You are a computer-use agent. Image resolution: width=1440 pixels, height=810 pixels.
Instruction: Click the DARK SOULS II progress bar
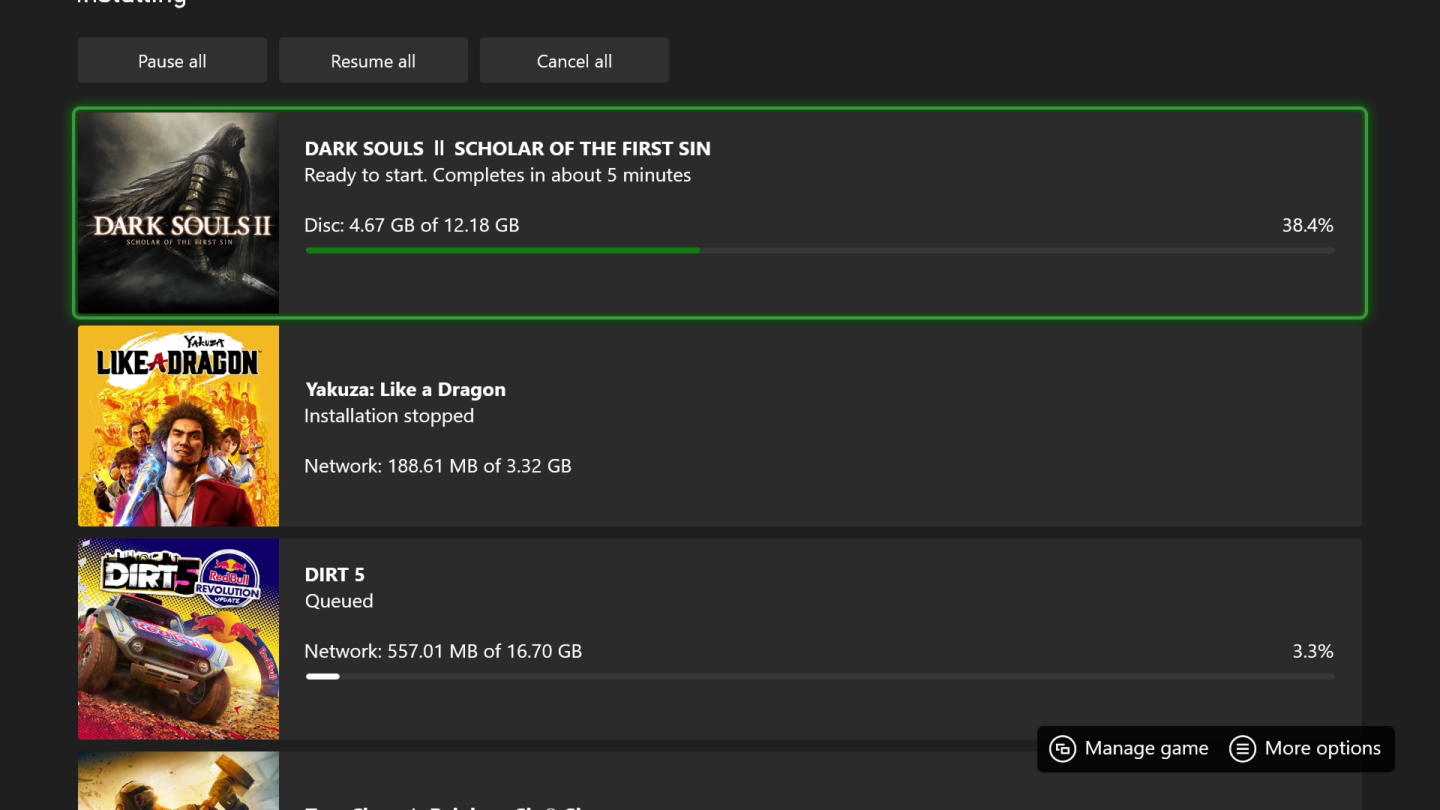tap(820, 250)
